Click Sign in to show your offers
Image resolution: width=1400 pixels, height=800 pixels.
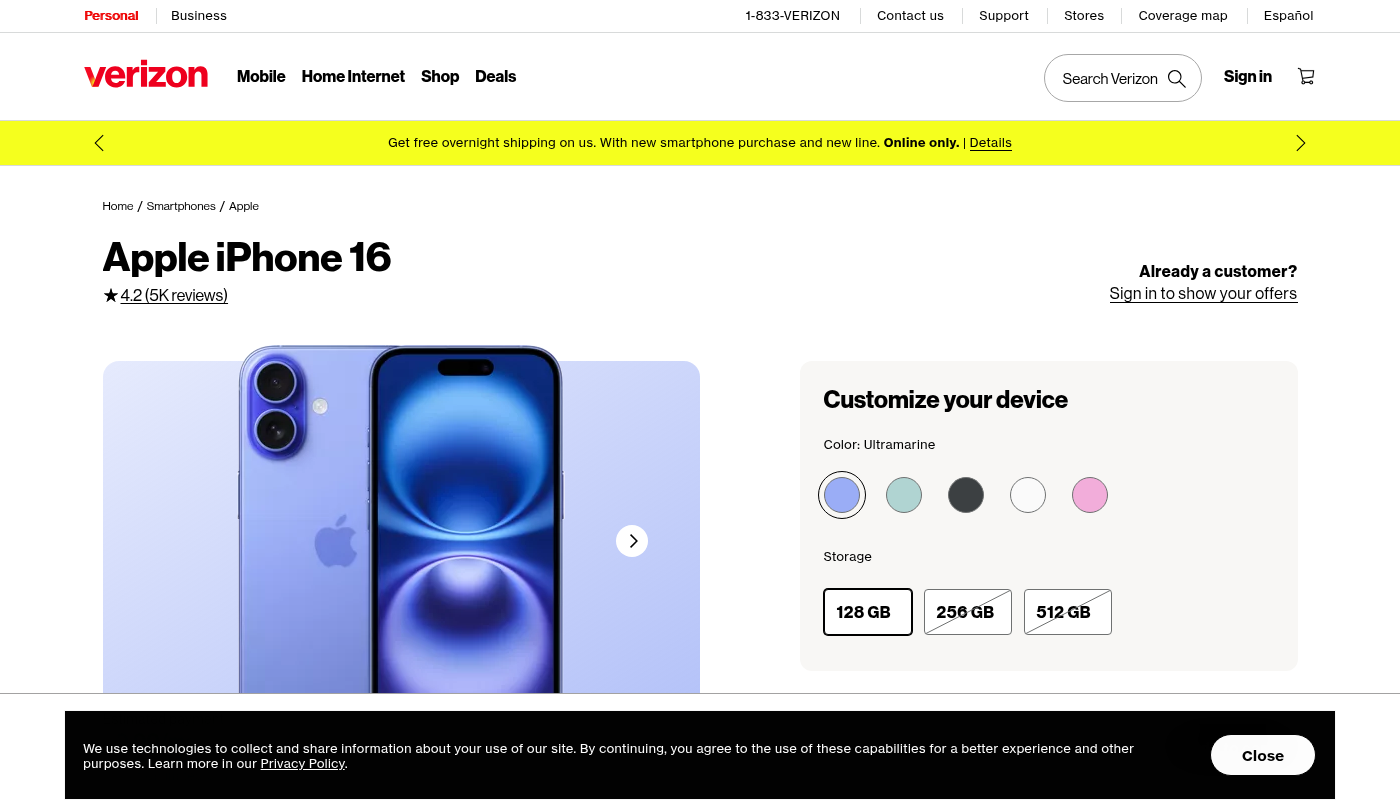coord(1203,293)
